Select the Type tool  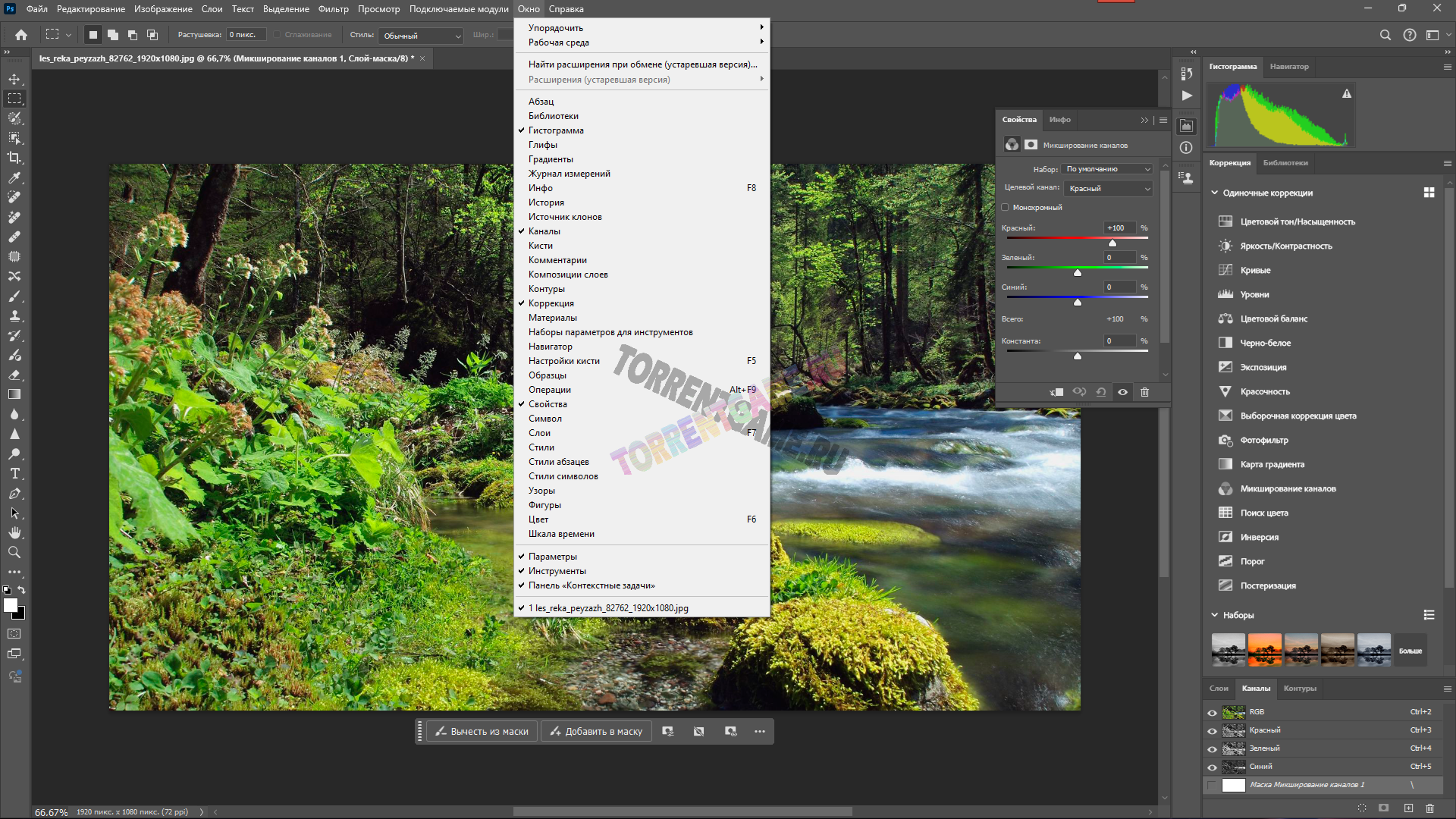coord(14,474)
